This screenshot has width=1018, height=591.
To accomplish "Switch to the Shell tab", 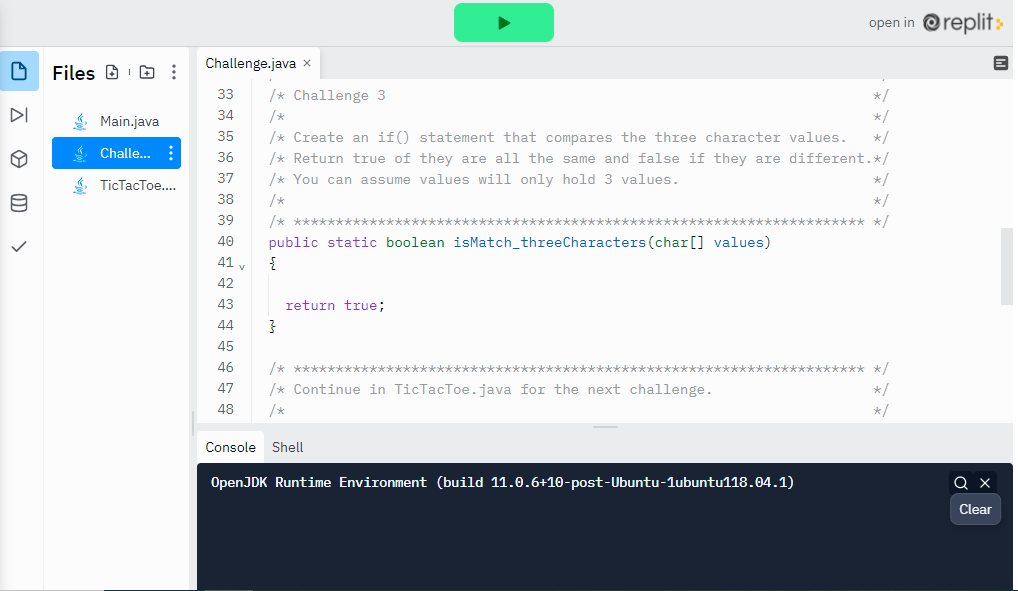I will coord(287,447).
